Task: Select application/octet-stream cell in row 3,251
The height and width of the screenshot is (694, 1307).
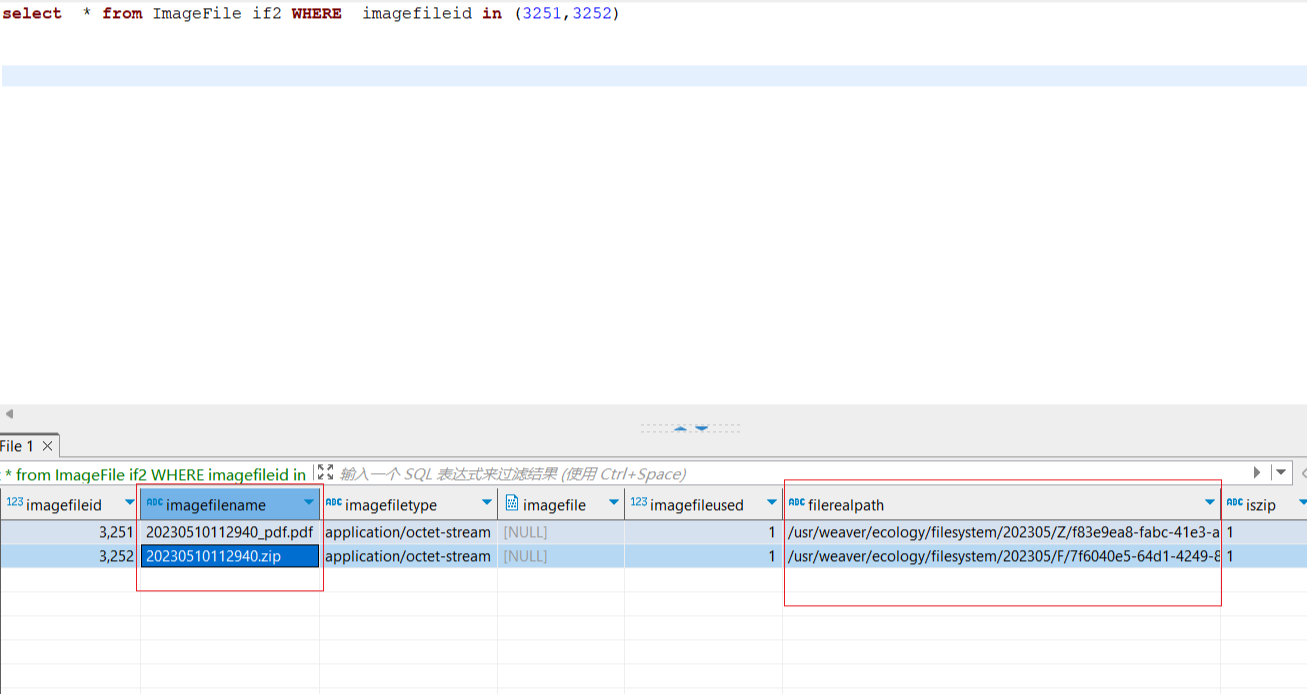Action: (x=409, y=532)
